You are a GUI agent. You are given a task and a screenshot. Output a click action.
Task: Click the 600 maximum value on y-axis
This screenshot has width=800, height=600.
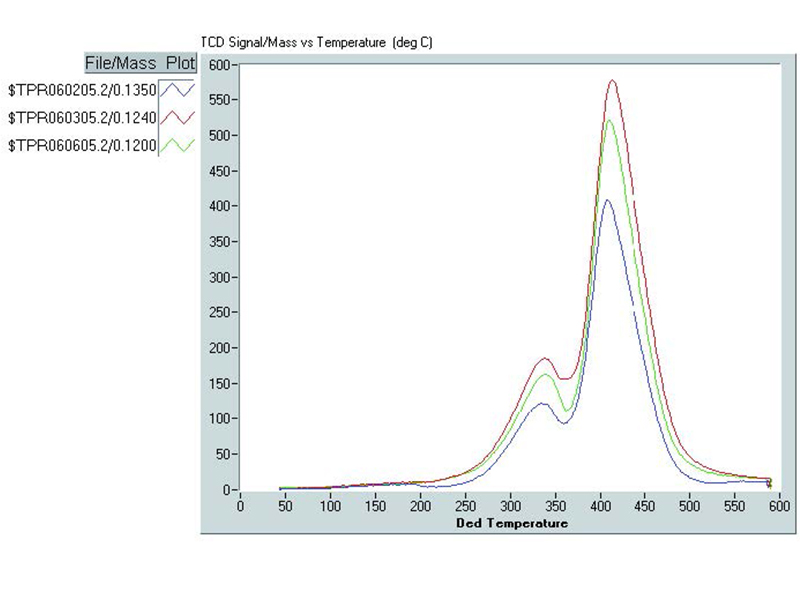click(x=220, y=64)
